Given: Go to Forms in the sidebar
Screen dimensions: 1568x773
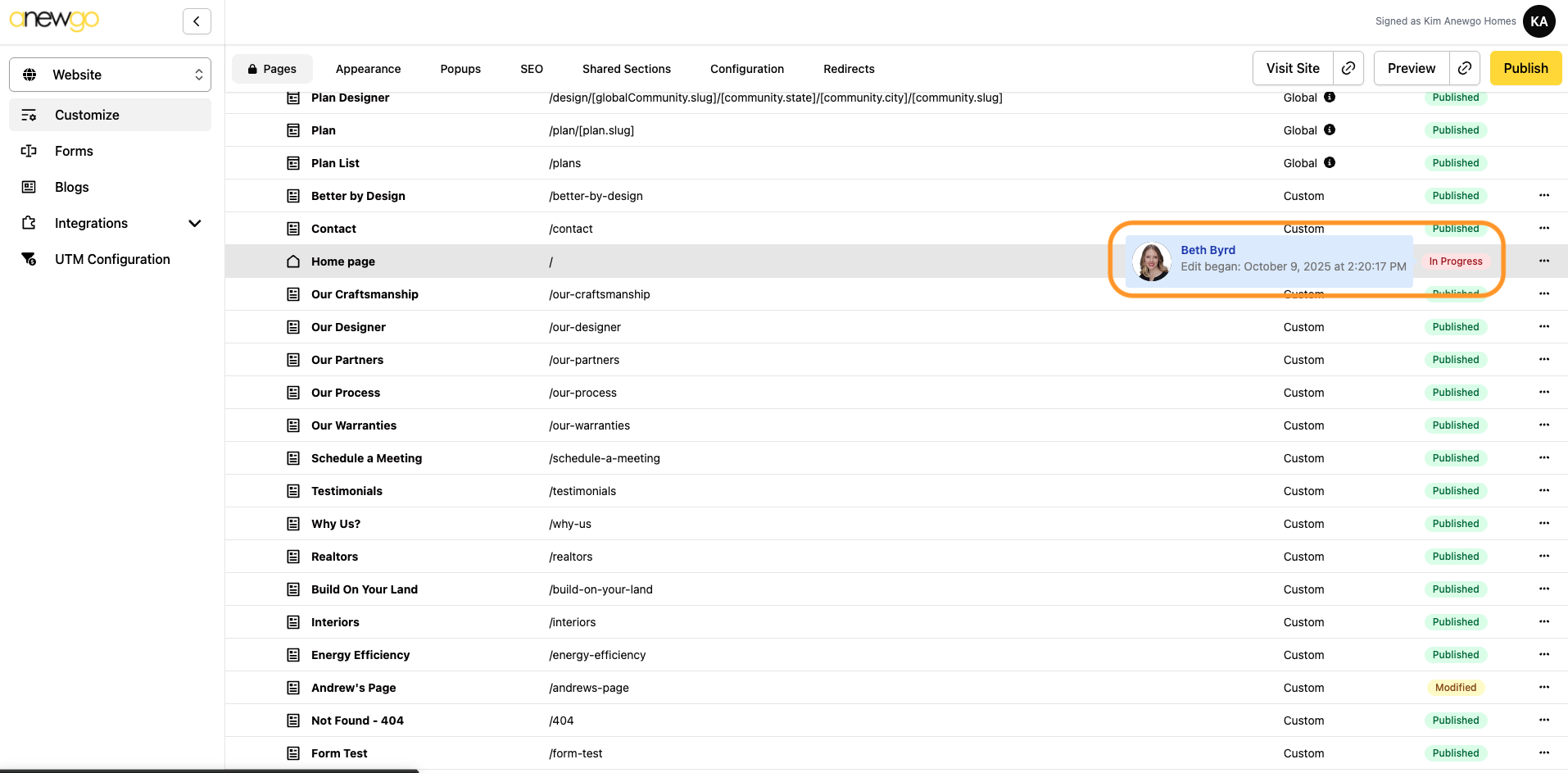Looking at the screenshot, I should pyautogui.click(x=74, y=151).
